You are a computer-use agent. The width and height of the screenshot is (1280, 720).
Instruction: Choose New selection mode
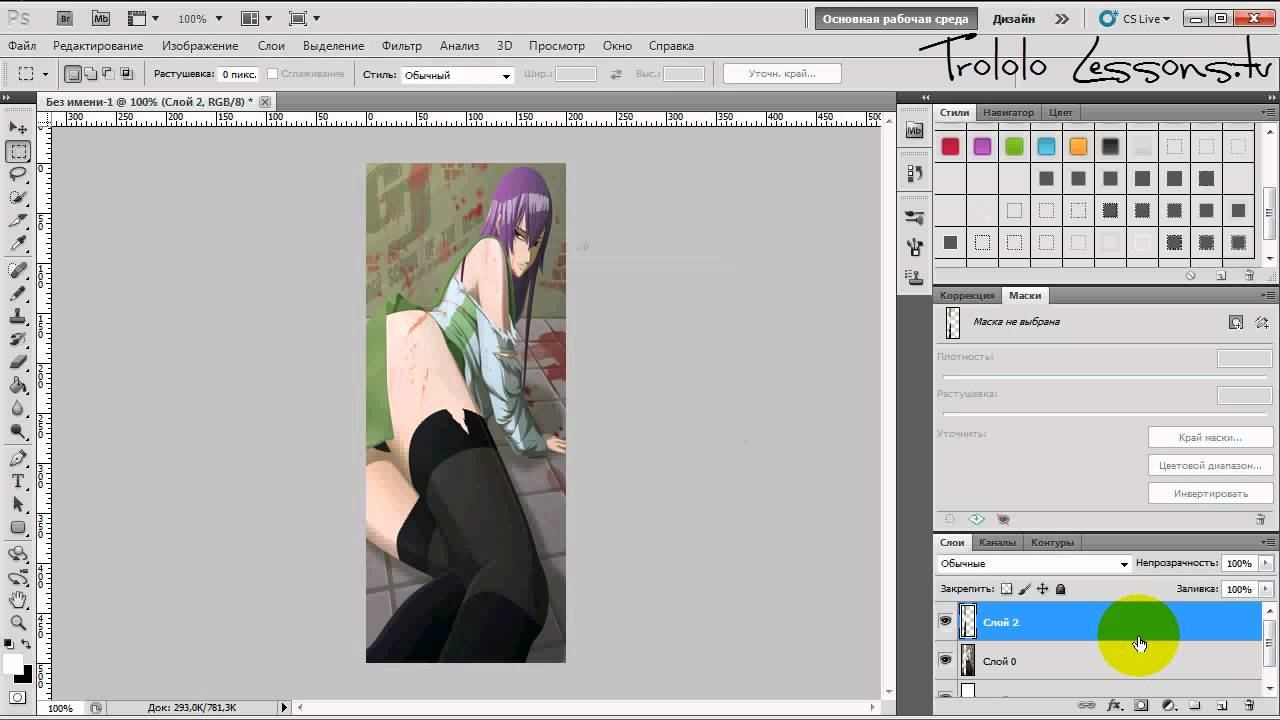click(73, 74)
